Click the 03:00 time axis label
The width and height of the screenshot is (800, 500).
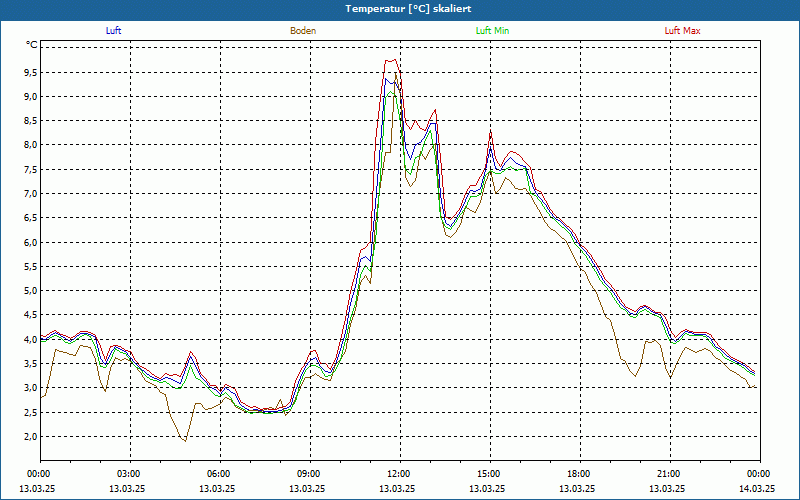point(130,474)
